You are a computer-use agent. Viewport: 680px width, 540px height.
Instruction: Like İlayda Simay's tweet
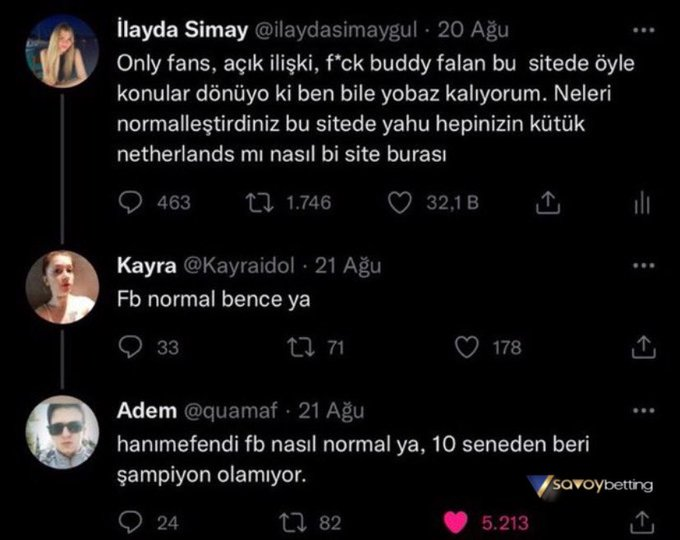[399, 203]
